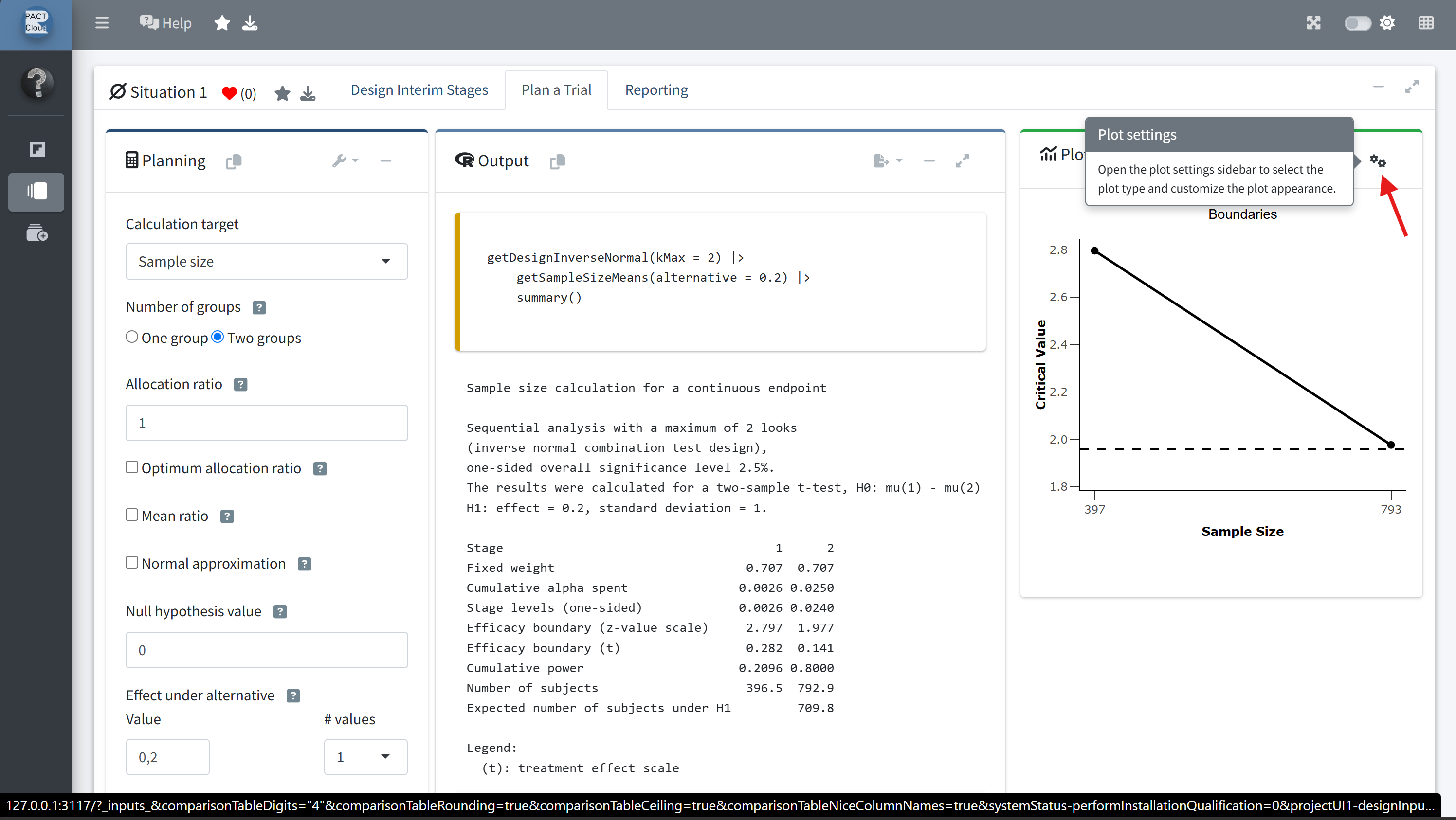Toggle the dark mode switch
Image resolution: width=1456 pixels, height=820 pixels.
click(1357, 22)
